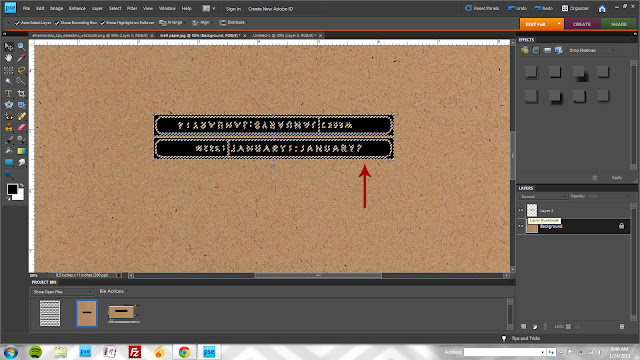Expand the Show Open Files dropdown

[x=62, y=291]
